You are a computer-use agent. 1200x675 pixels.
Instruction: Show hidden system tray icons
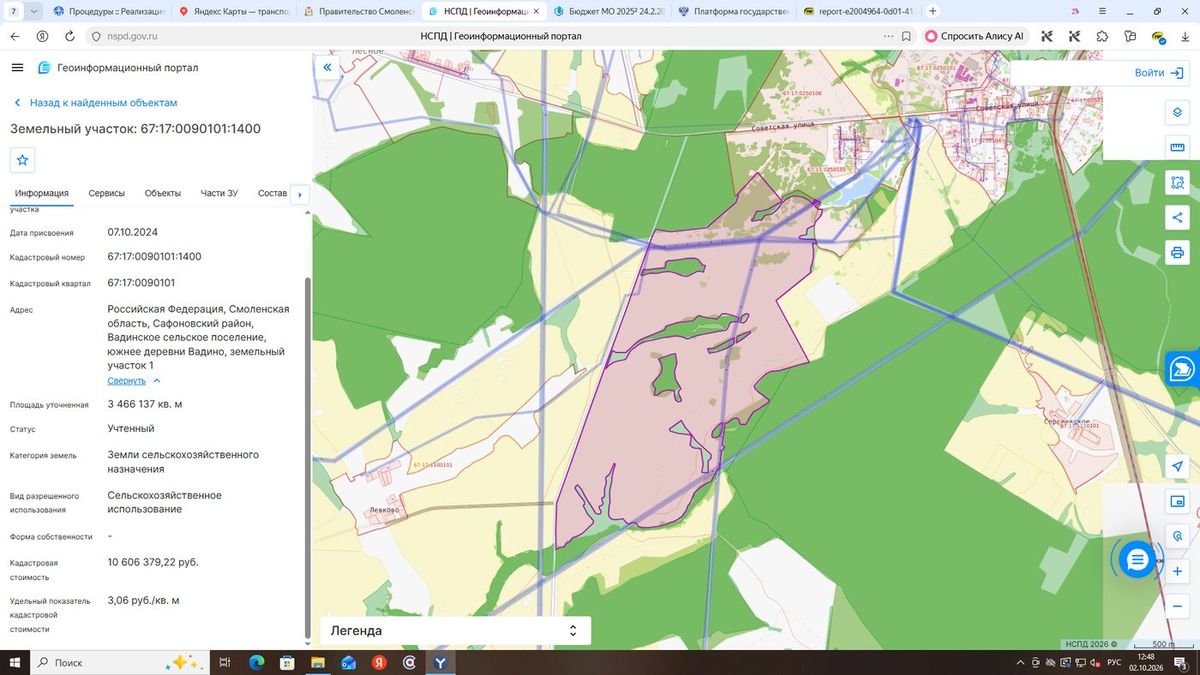pos(1020,662)
